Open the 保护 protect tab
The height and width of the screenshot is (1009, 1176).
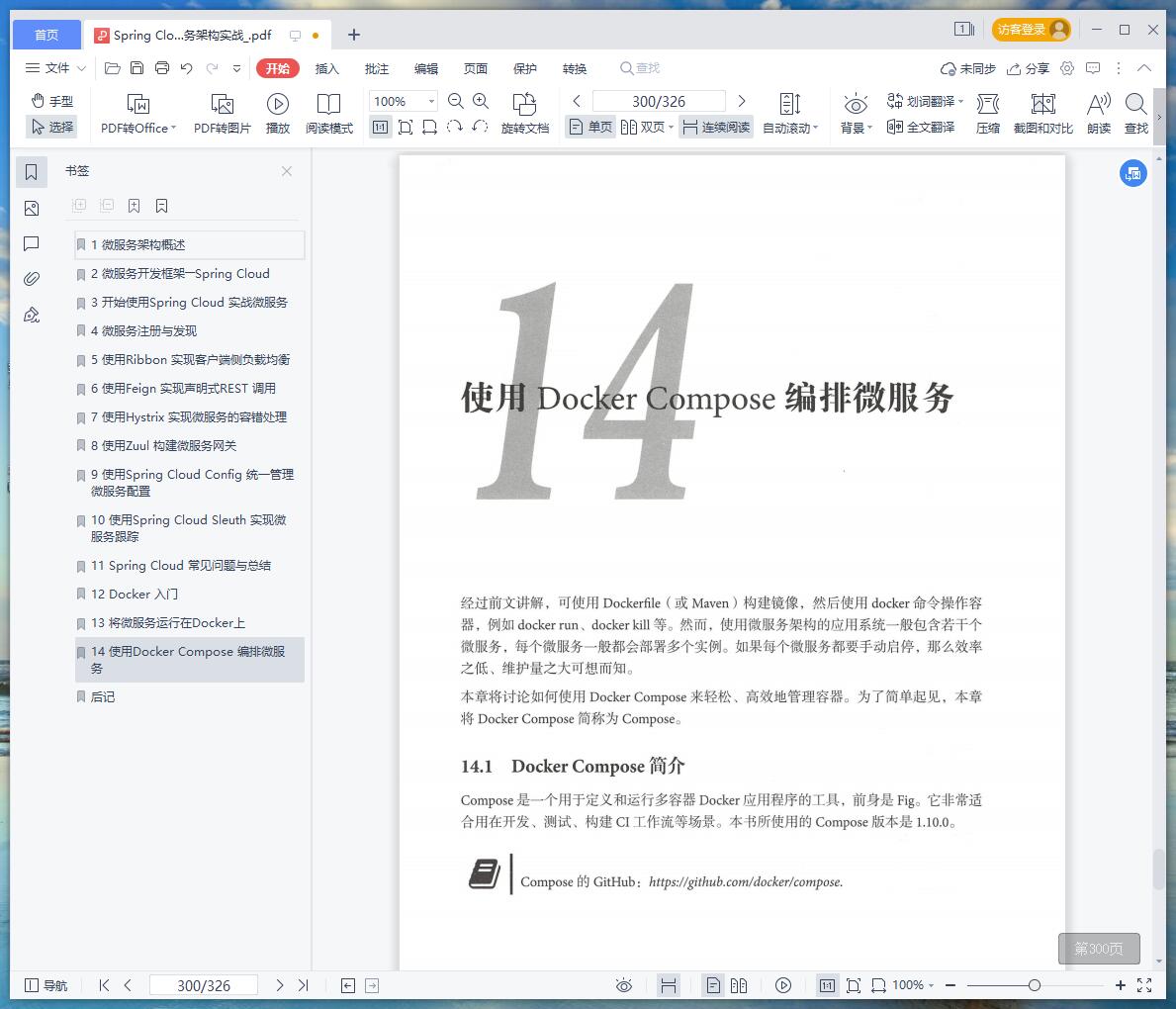pyautogui.click(x=525, y=68)
